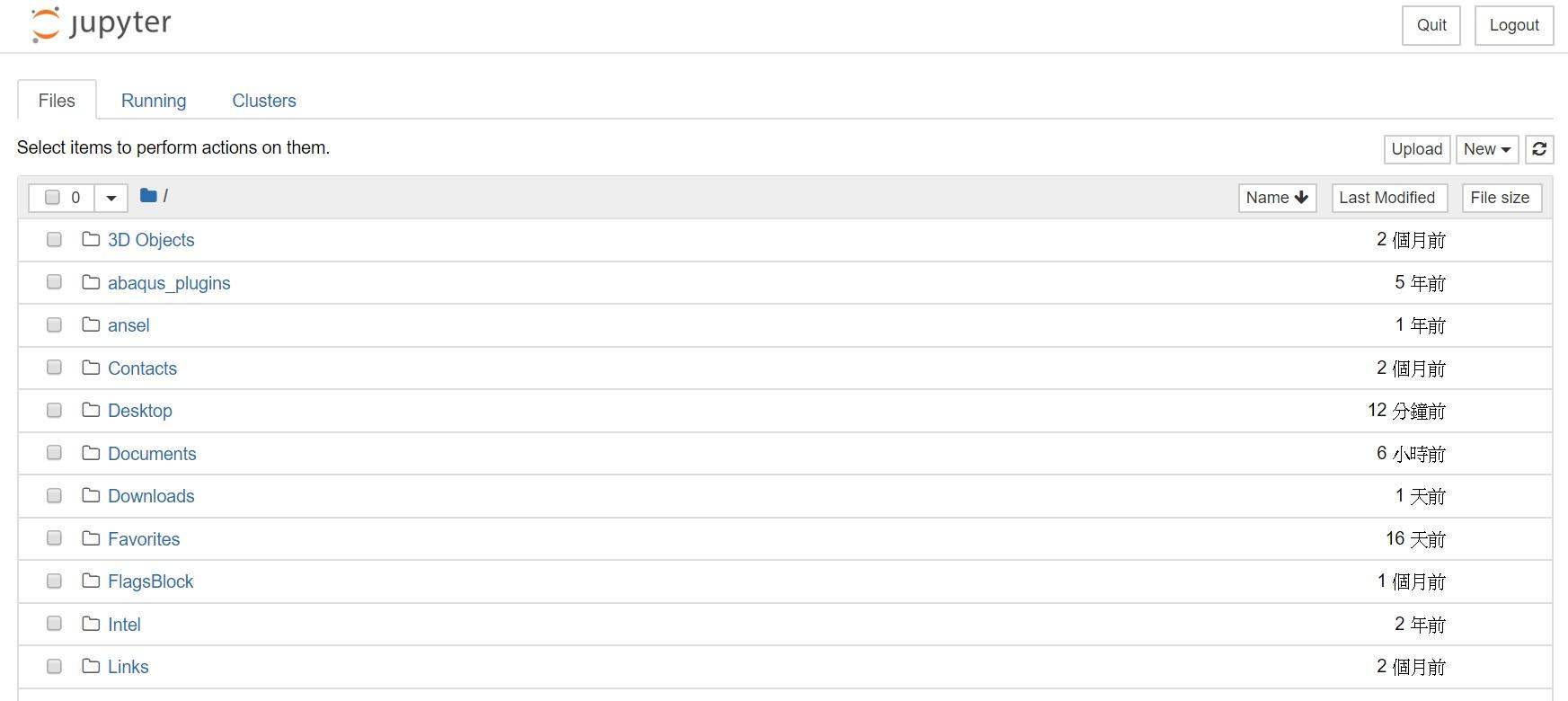
Task: Check the box next to Documents
Action: [54, 453]
